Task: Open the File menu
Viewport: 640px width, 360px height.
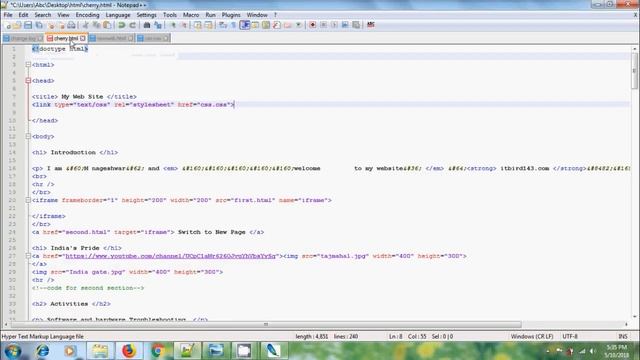Action: click(8, 15)
